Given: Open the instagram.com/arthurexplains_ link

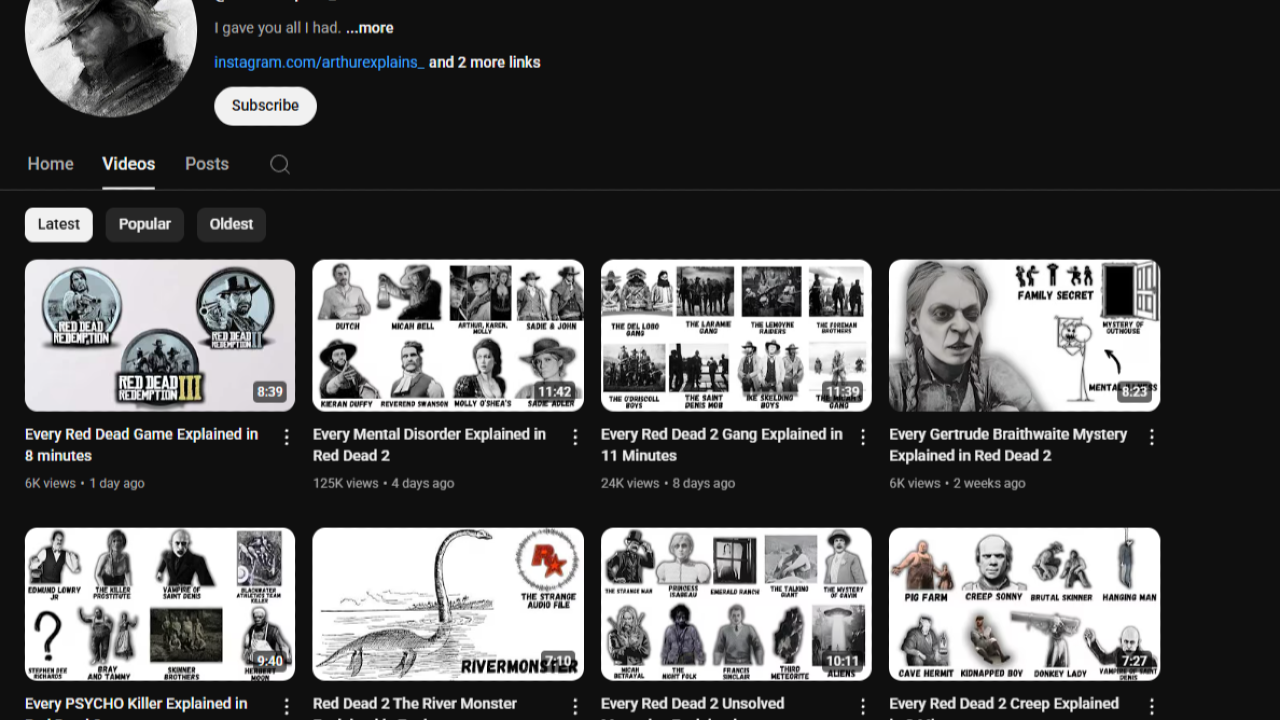Looking at the screenshot, I should pyautogui.click(x=318, y=62).
